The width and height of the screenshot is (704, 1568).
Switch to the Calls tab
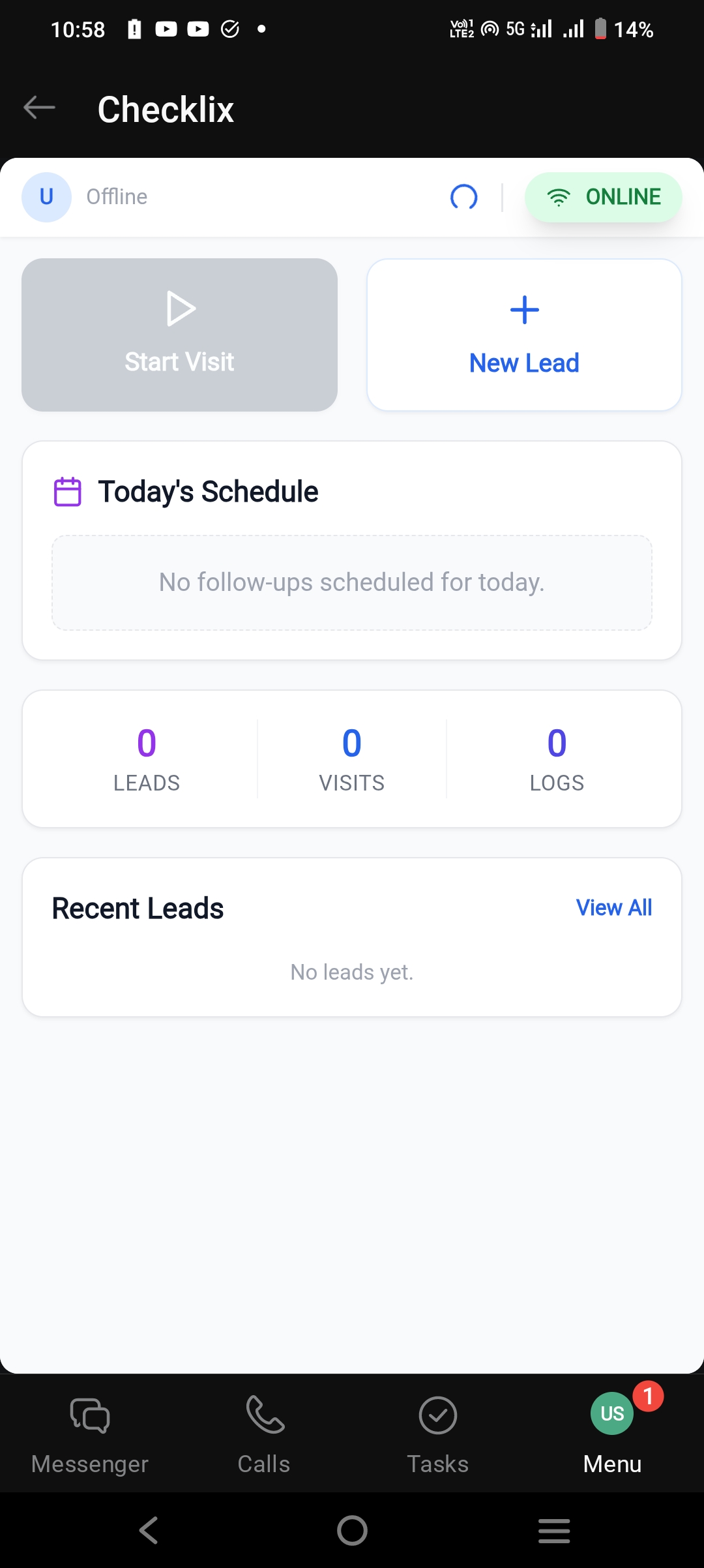pyautogui.click(x=264, y=1433)
